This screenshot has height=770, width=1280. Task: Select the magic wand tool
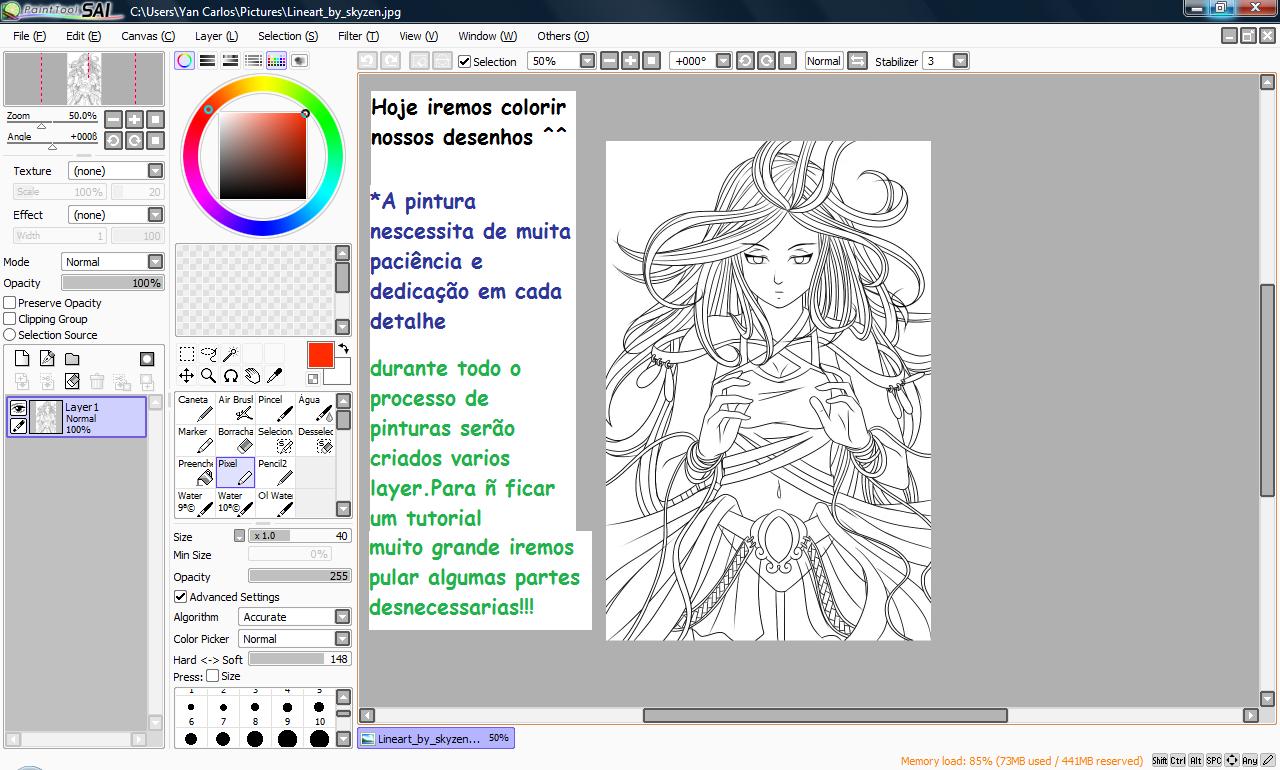pyautogui.click(x=230, y=354)
